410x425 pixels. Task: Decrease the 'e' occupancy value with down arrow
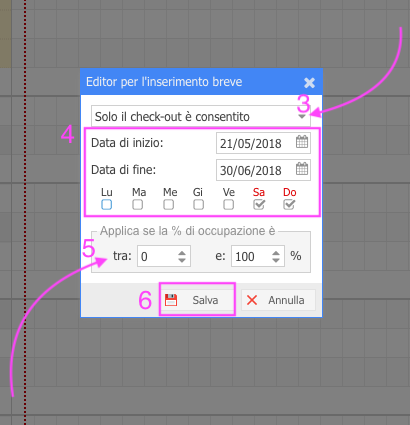[276, 260]
